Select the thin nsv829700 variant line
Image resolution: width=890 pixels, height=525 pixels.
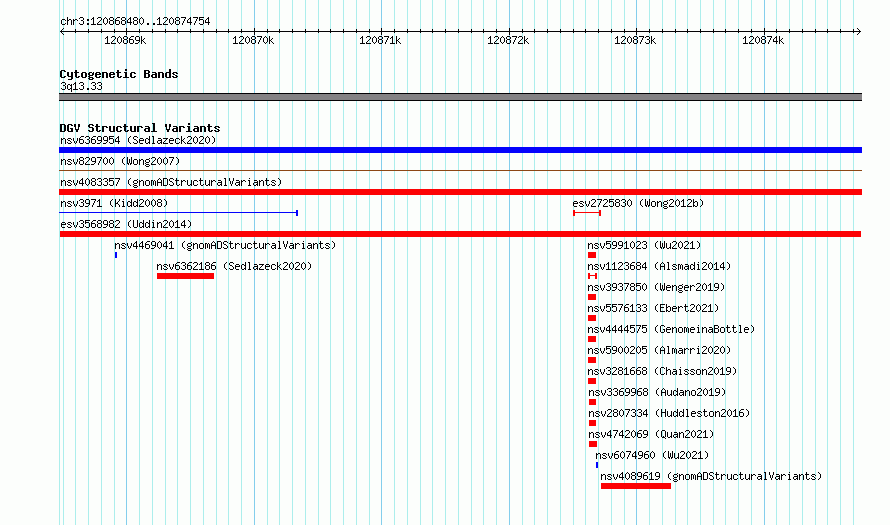click(460, 170)
